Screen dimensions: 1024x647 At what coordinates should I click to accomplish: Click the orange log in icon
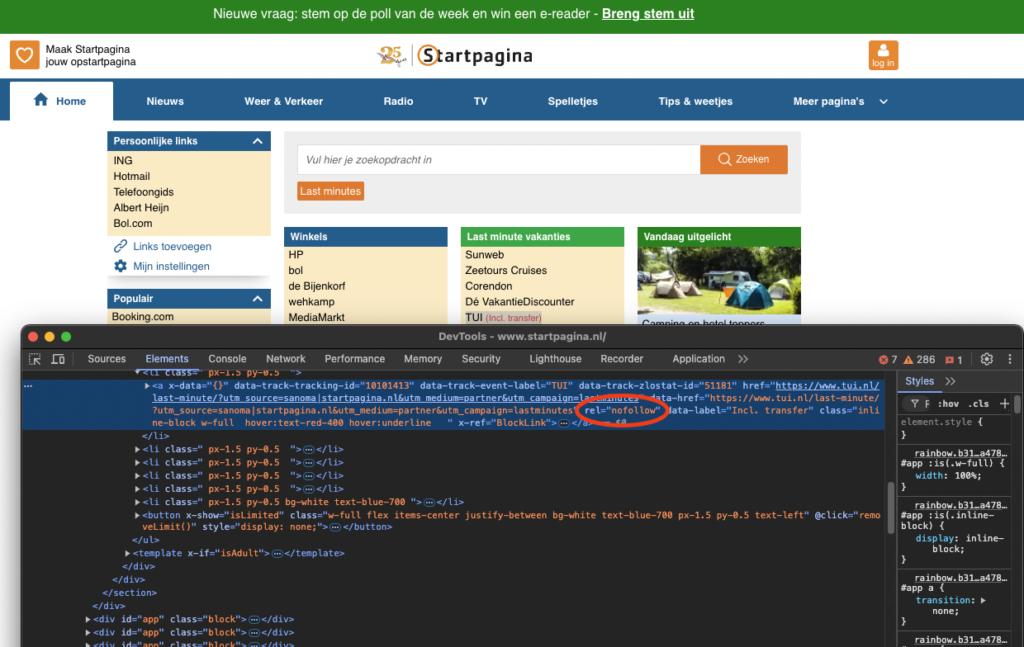(x=883, y=55)
